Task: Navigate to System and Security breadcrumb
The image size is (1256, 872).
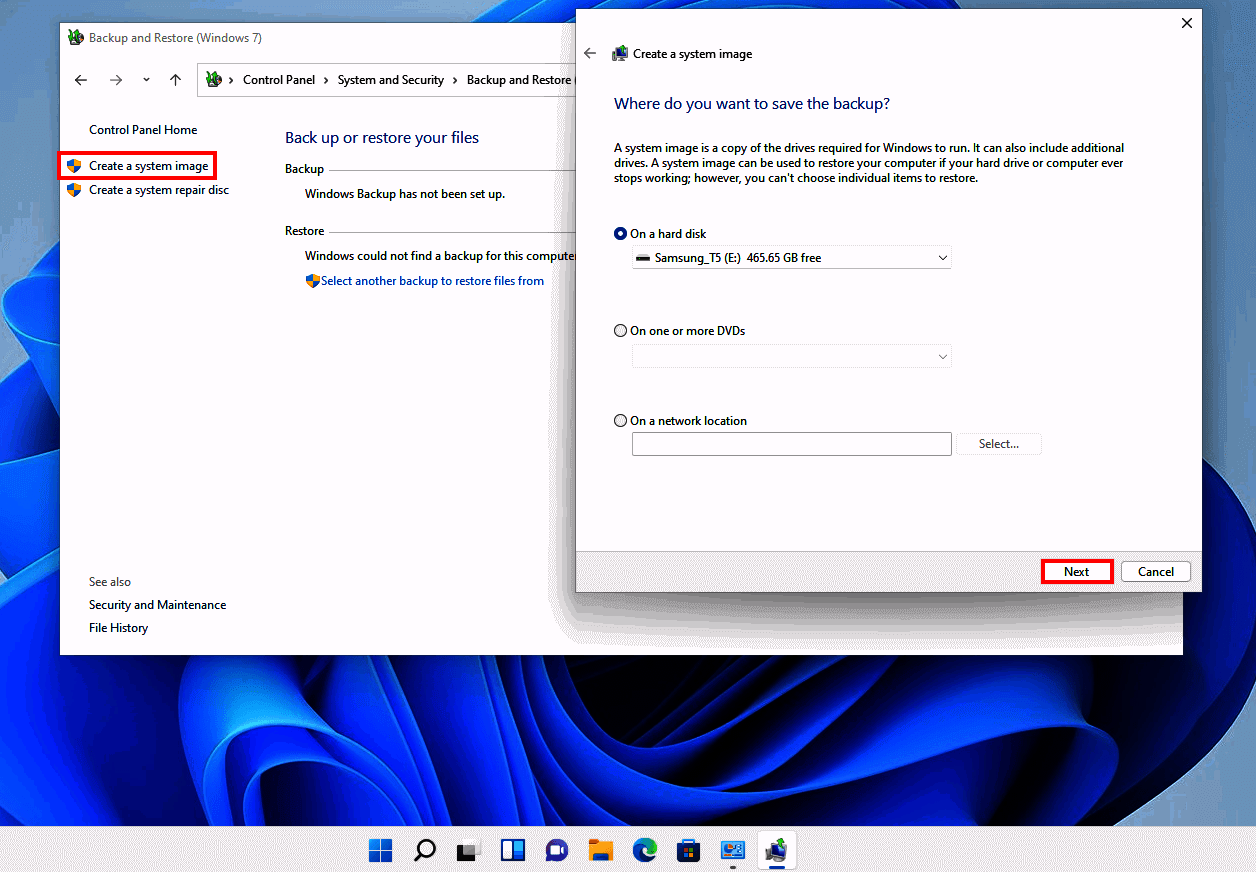Action: pos(391,79)
